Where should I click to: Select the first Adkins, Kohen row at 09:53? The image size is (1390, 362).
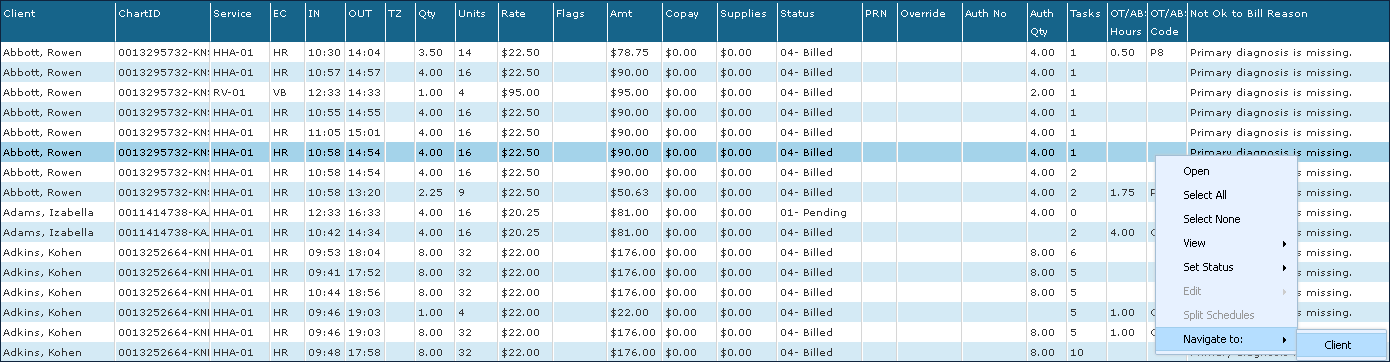point(695,252)
